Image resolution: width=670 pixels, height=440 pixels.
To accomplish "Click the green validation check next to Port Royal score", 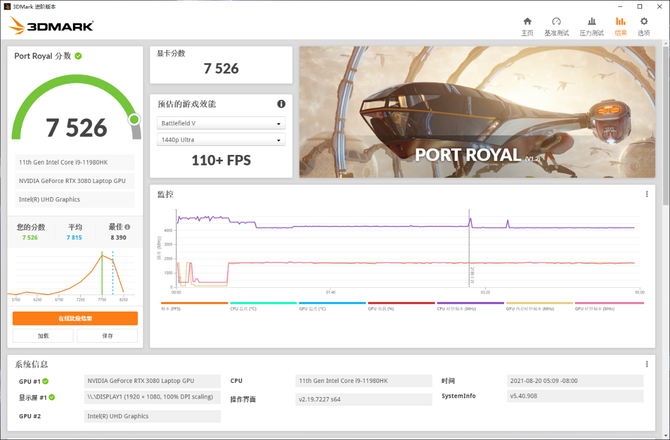I will (78, 56).
